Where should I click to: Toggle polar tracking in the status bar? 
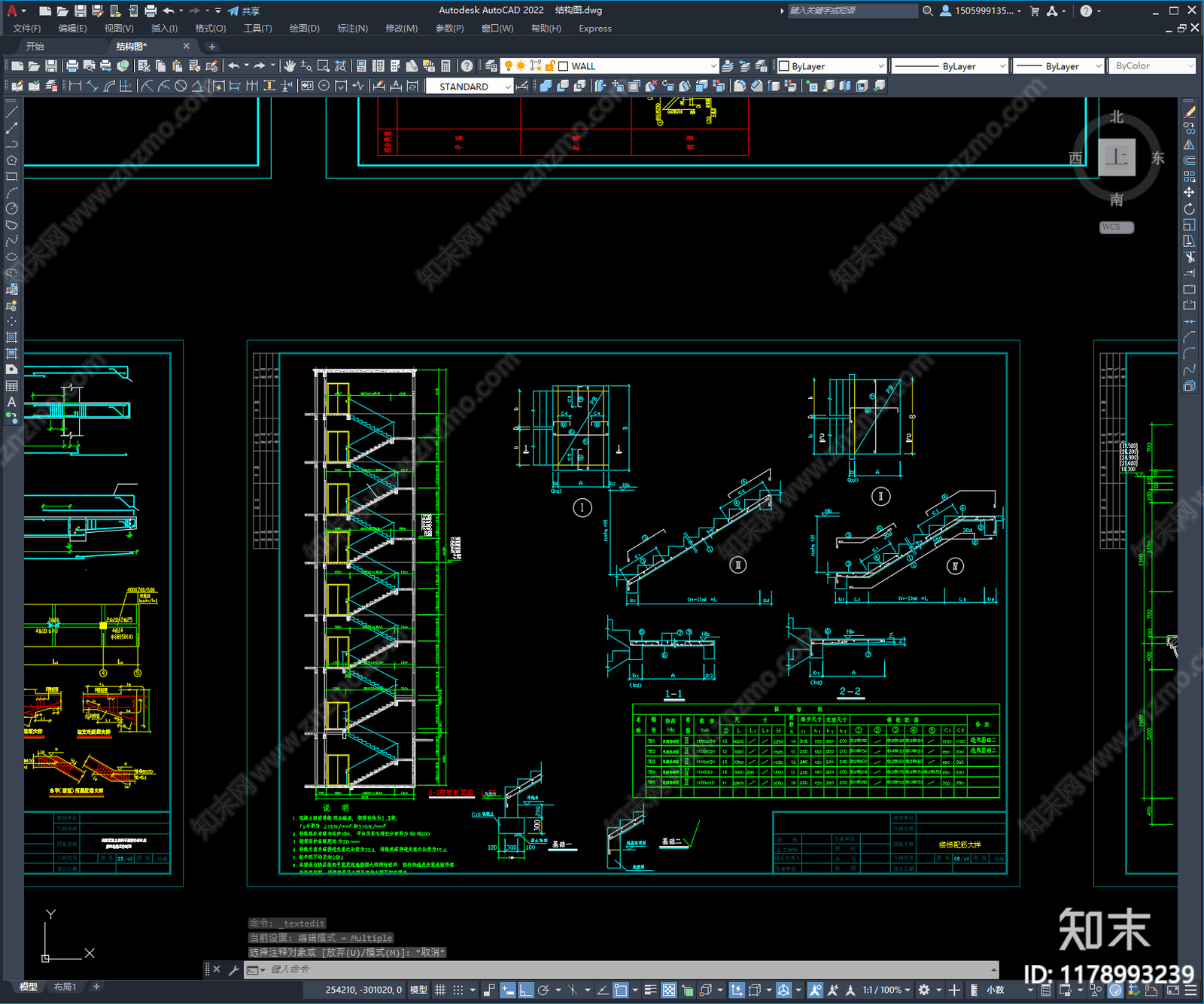(543, 990)
